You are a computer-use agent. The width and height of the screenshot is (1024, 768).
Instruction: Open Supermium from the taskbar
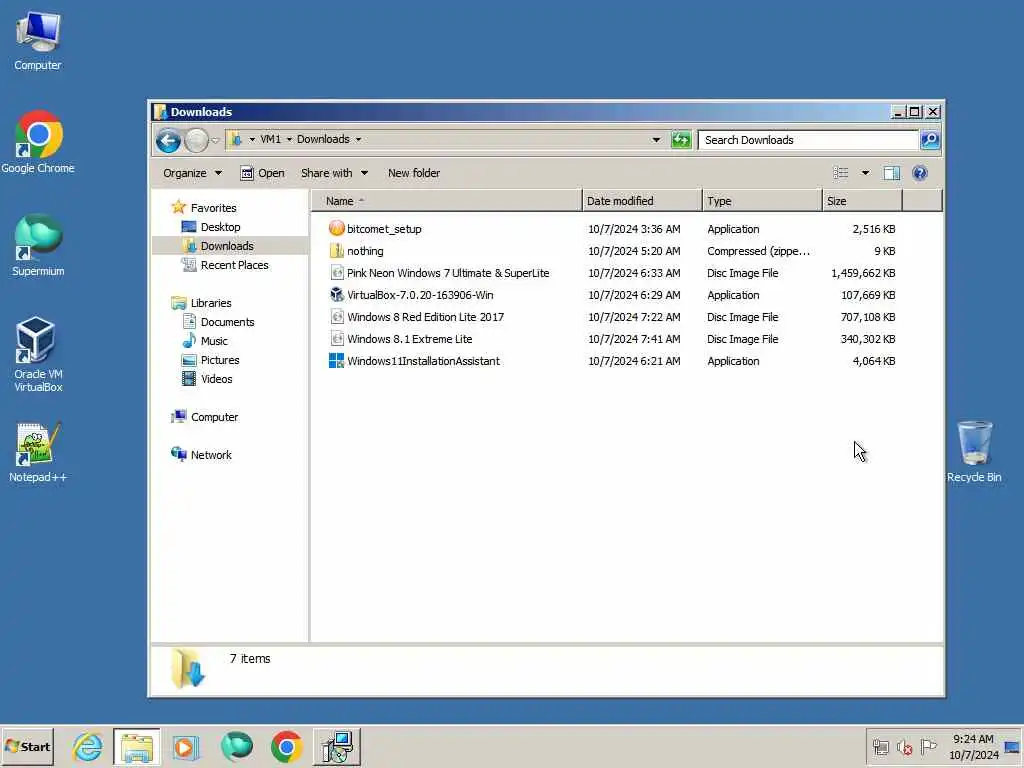coord(236,746)
